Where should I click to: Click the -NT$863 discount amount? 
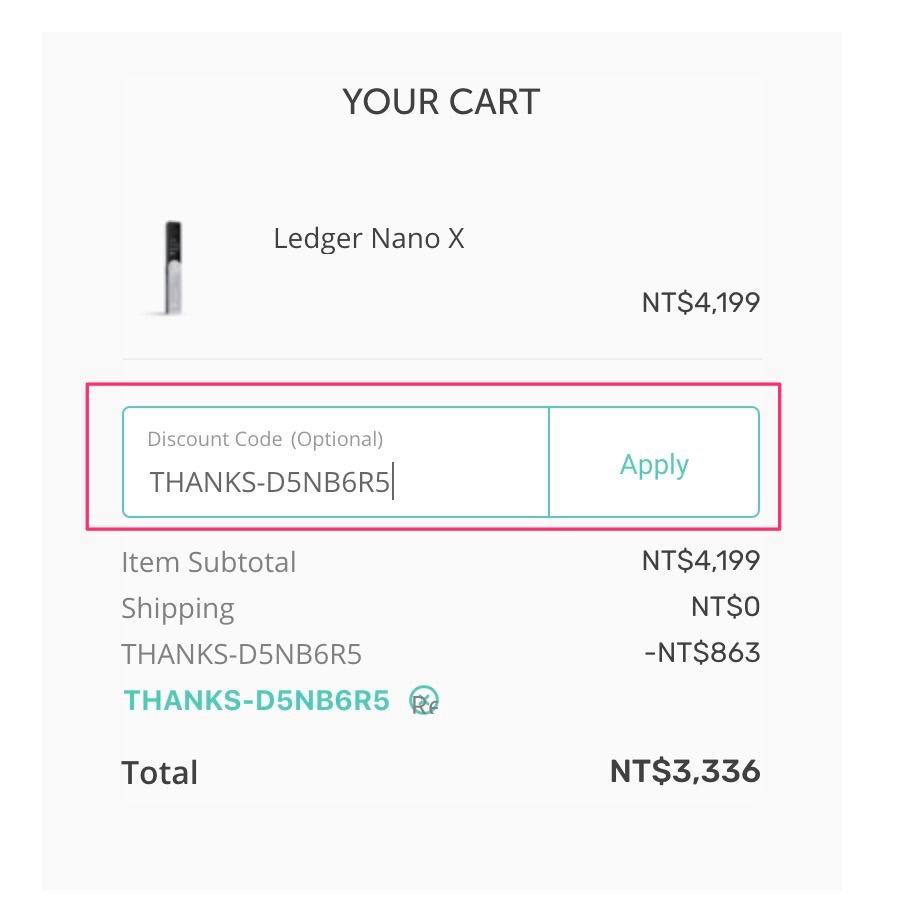pos(702,653)
